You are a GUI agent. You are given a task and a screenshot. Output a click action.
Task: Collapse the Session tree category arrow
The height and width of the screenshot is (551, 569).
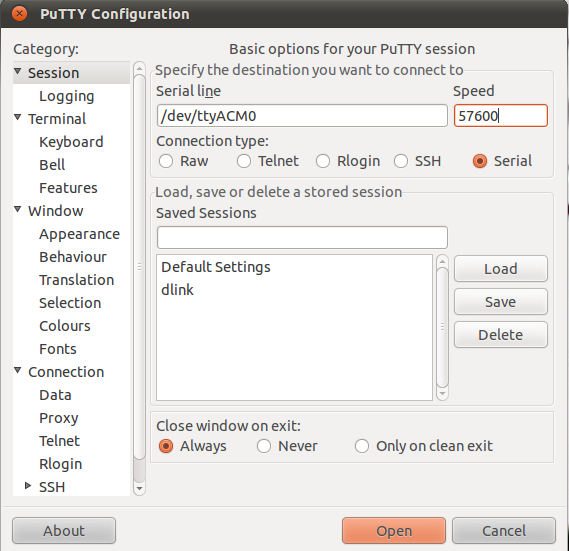[17, 71]
